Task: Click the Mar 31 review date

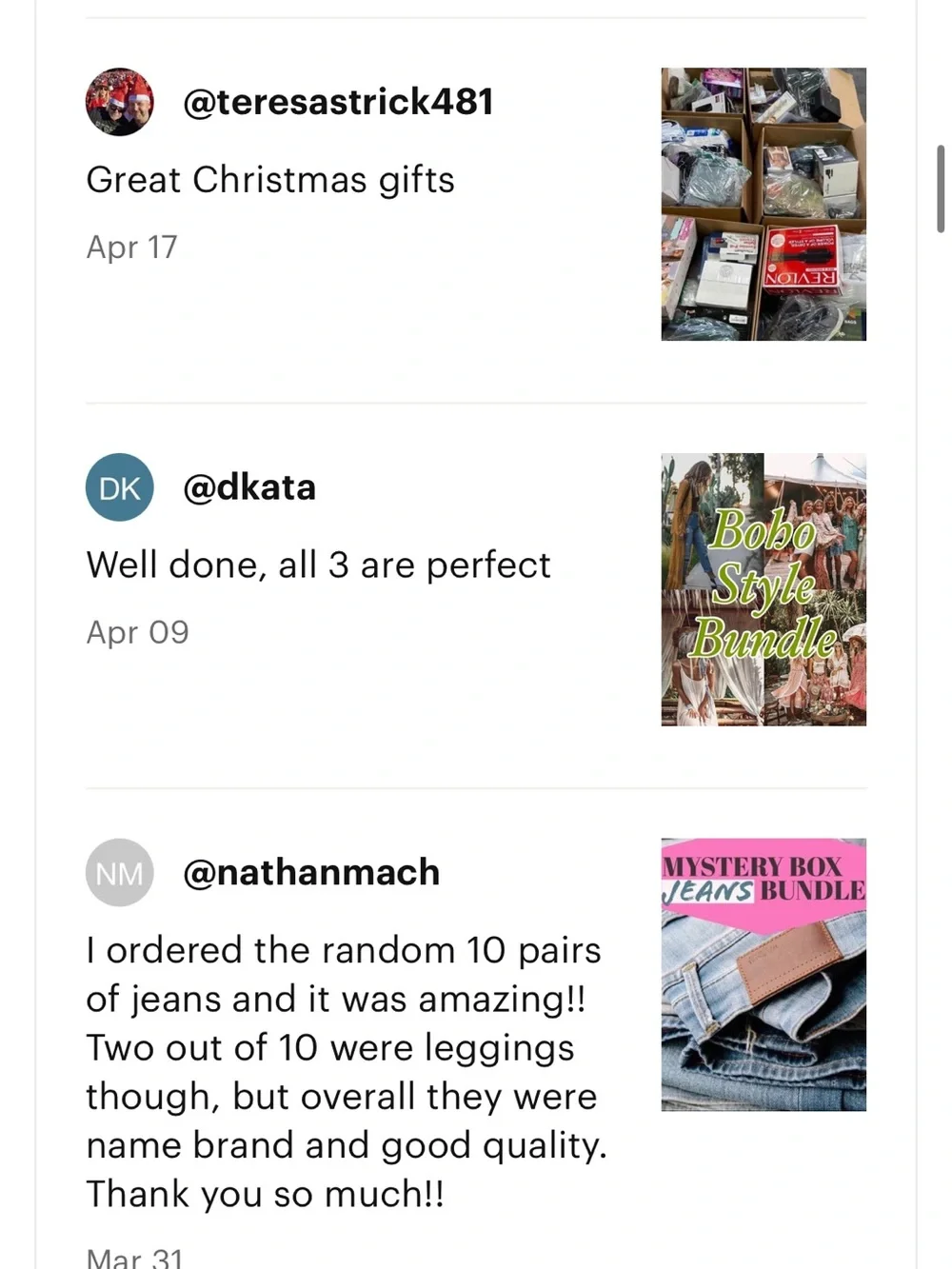Action: click(x=134, y=1257)
